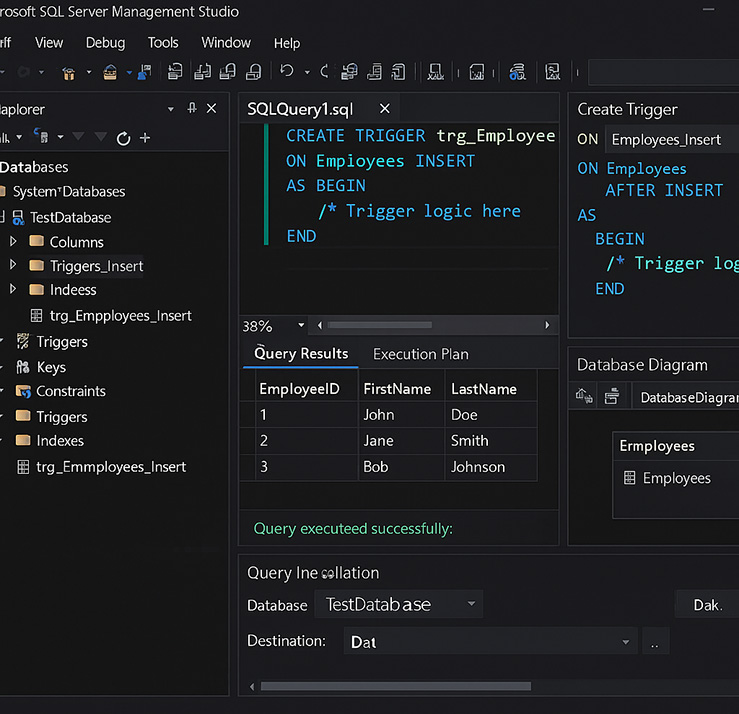This screenshot has width=739, height=714.
Task: Click the DatabaseDiagram name field
Action: 685,397
